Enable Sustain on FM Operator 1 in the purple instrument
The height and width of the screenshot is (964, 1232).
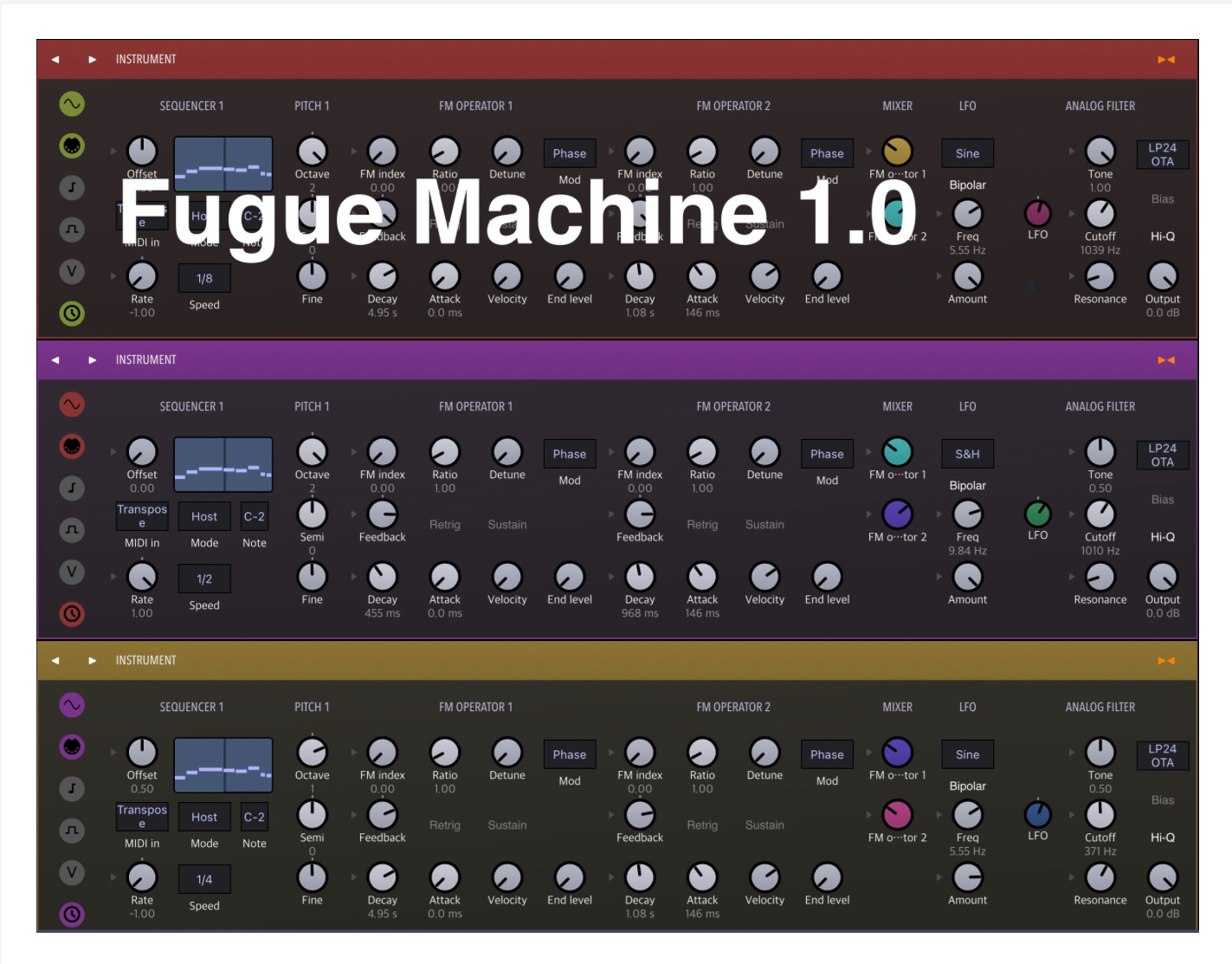pos(507,525)
